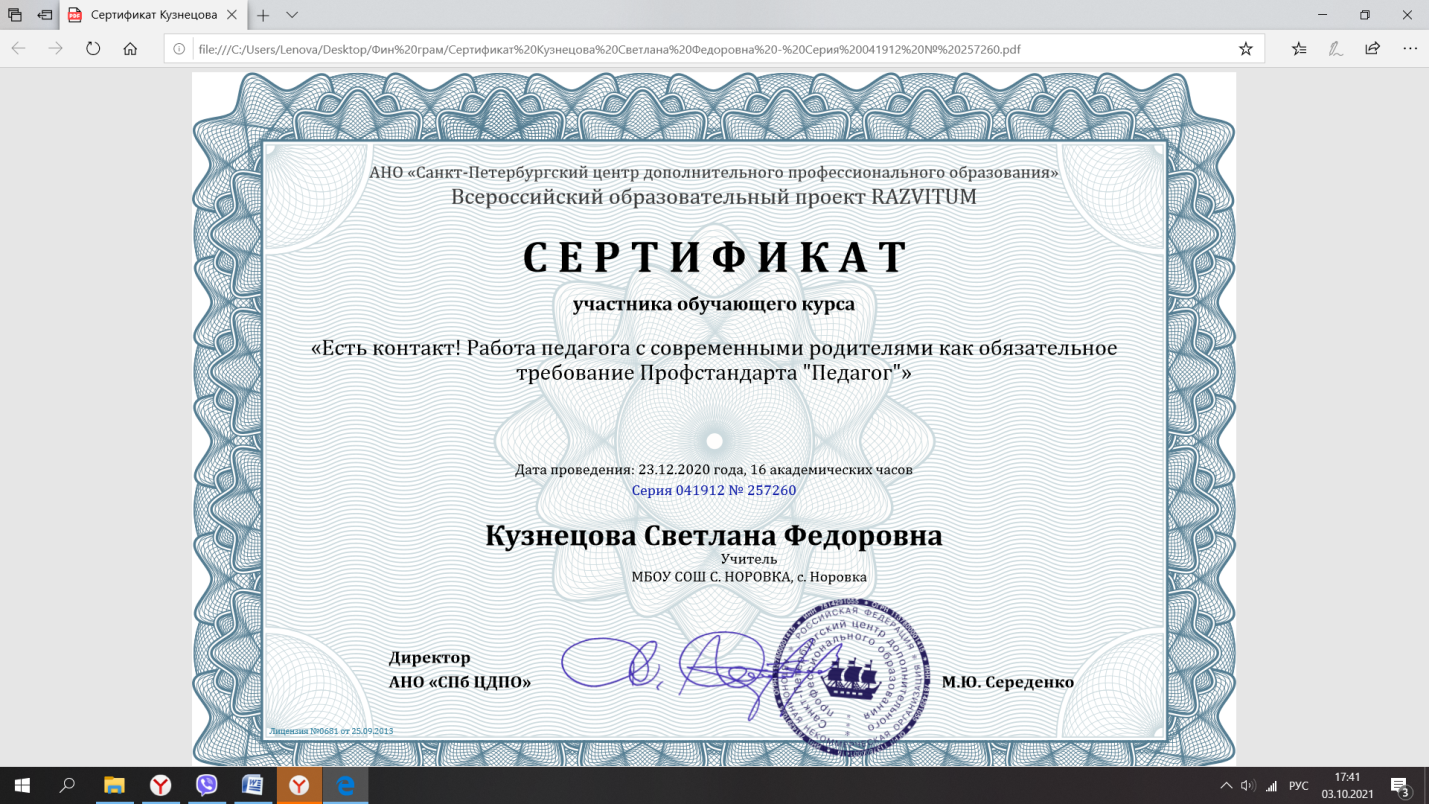Open the Windows Start menu
Screen dimensions: 1429x804
pos(22,786)
